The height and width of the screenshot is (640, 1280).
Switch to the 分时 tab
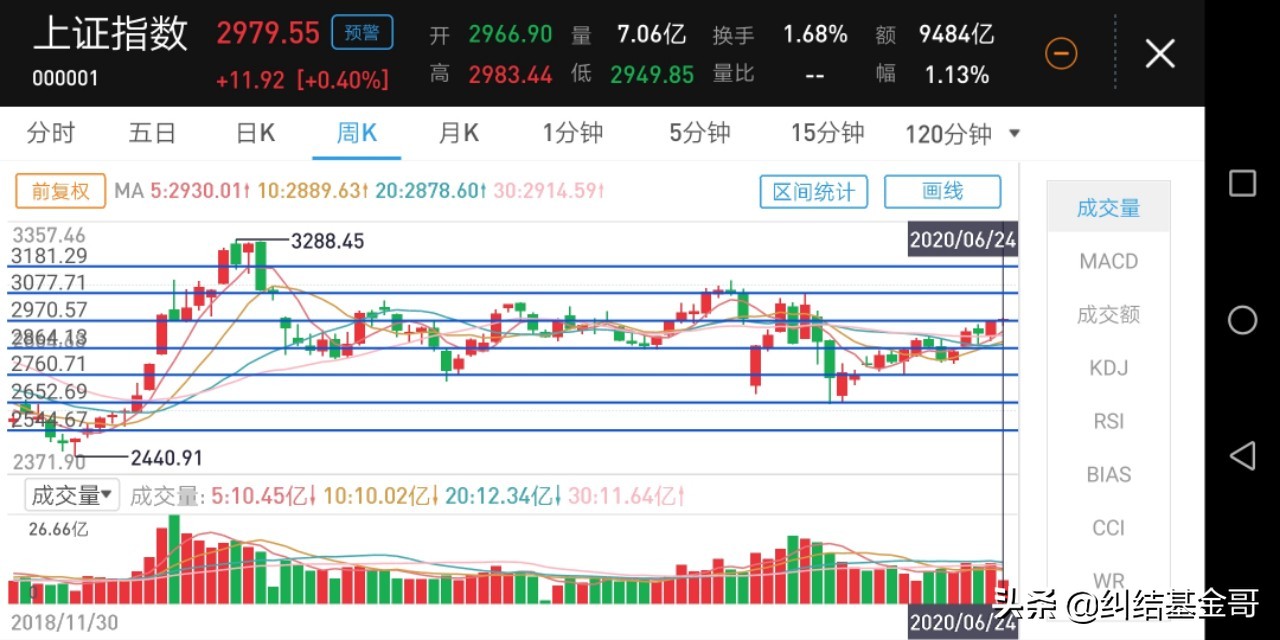pos(51,133)
